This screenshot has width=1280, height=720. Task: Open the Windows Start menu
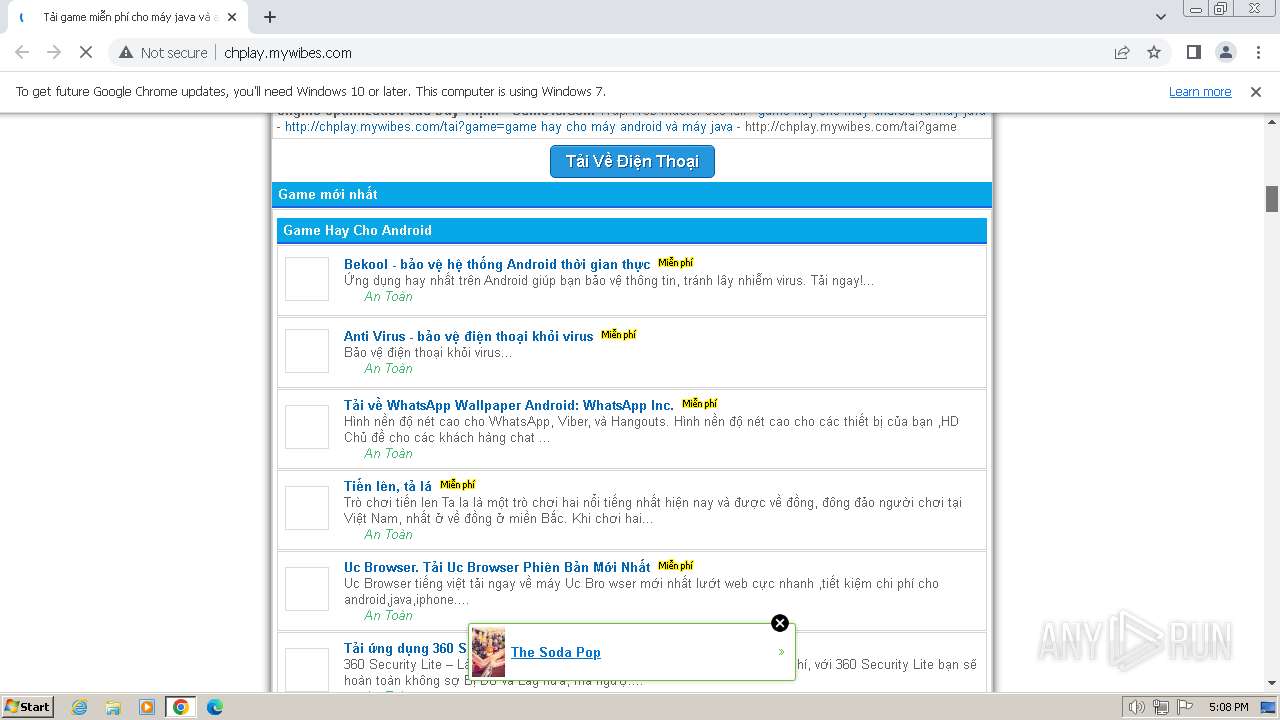27,707
